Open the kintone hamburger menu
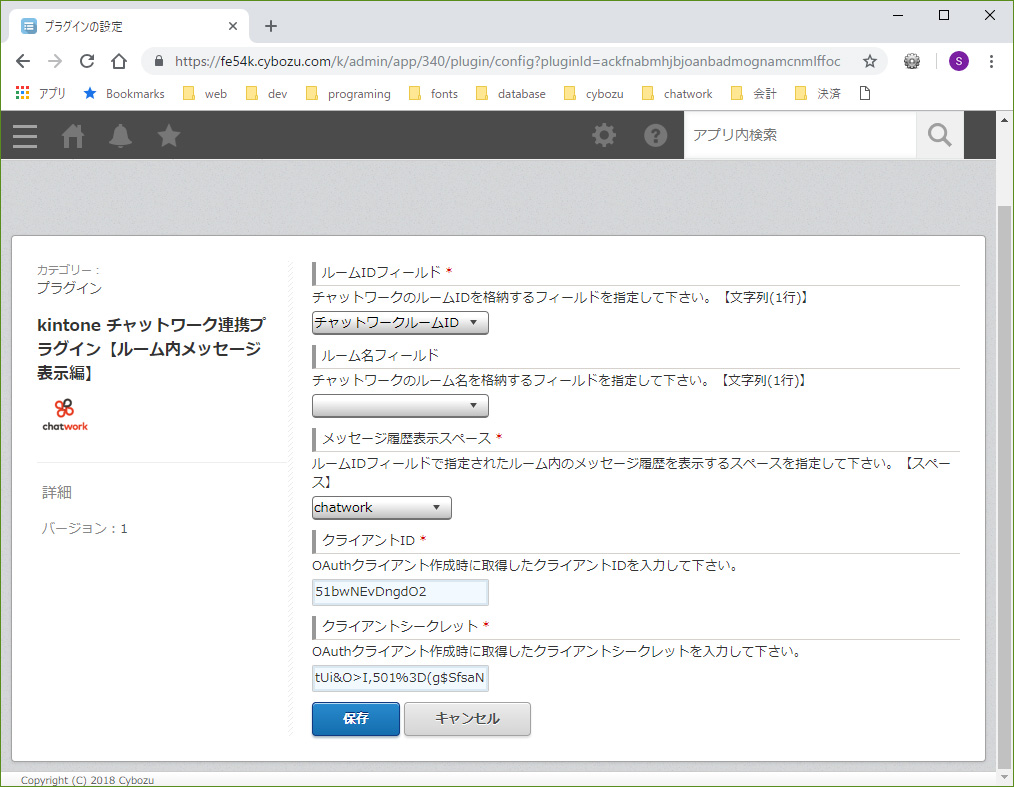1014x787 pixels. (25, 136)
